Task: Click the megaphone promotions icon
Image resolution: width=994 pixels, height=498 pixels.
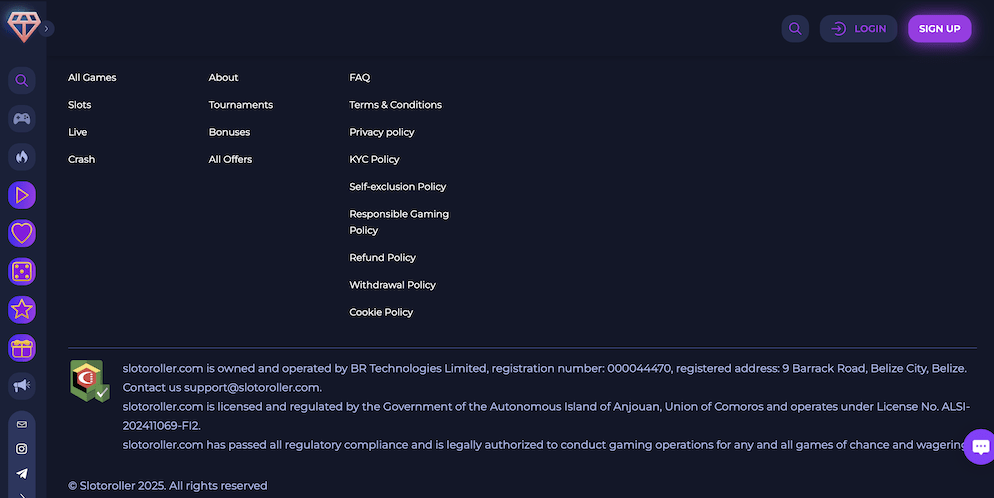Action: tap(22, 385)
